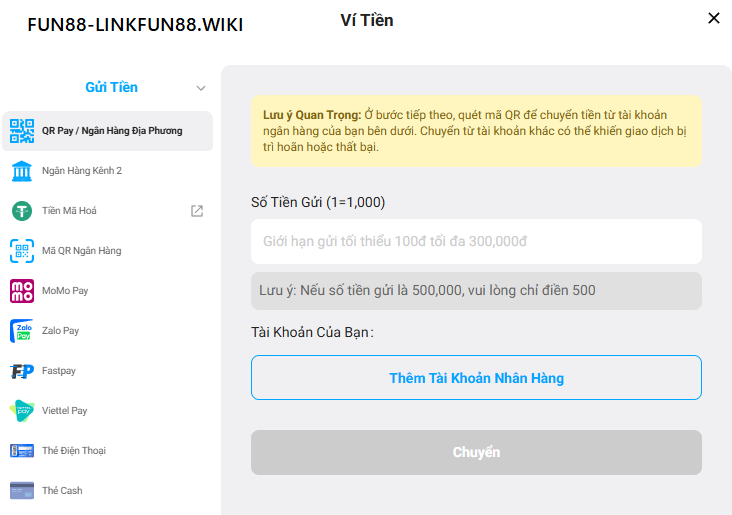Click the green Tether icon for Tiền Mã Hoá
The image size is (732, 515).
22,211
